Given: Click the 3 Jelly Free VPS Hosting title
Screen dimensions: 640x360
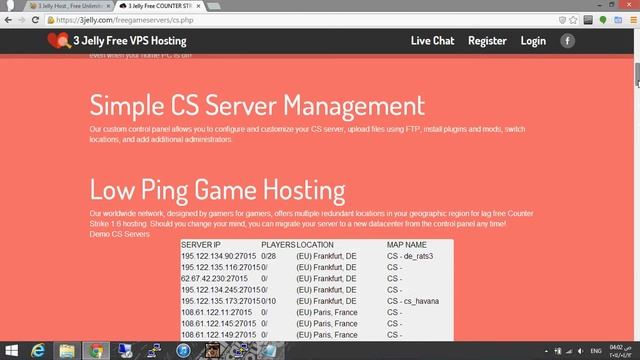Looking at the screenshot, I should point(130,41).
